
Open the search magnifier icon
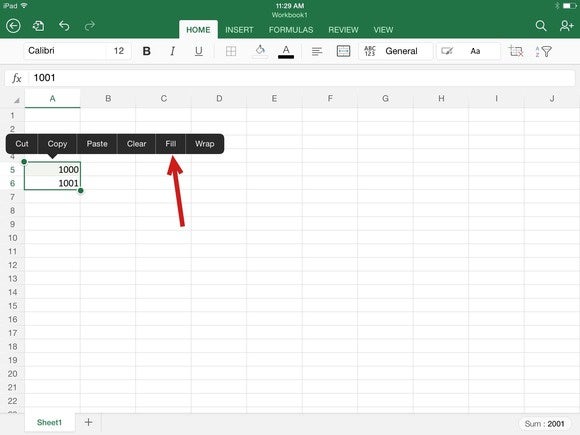pos(541,26)
